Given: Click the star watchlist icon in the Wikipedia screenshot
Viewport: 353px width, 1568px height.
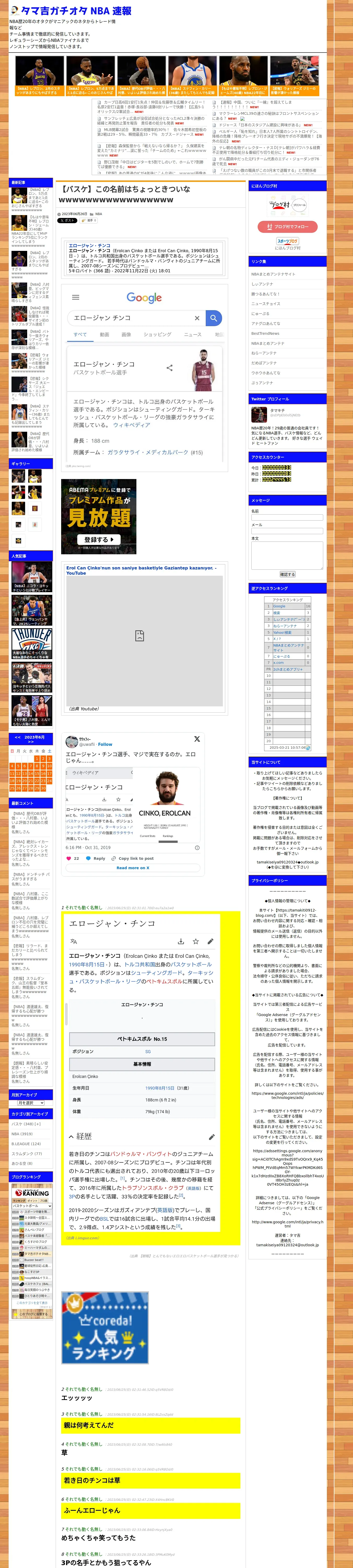Looking at the screenshot, I should pyautogui.click(x=196, y=941).
